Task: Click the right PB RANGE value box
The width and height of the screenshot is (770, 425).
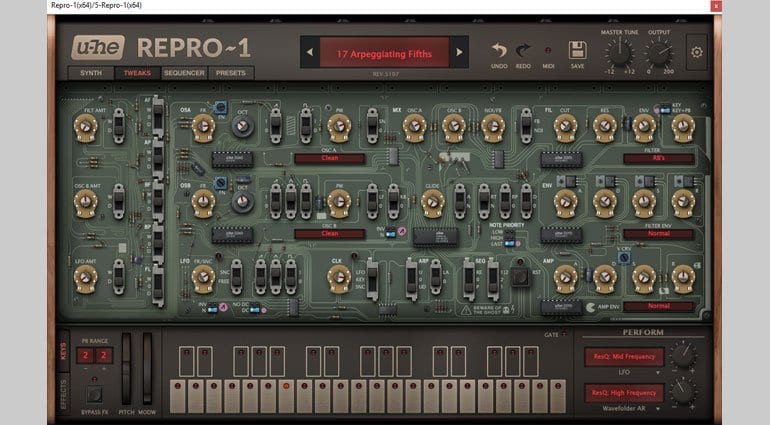Action: (x=104, y=356)
